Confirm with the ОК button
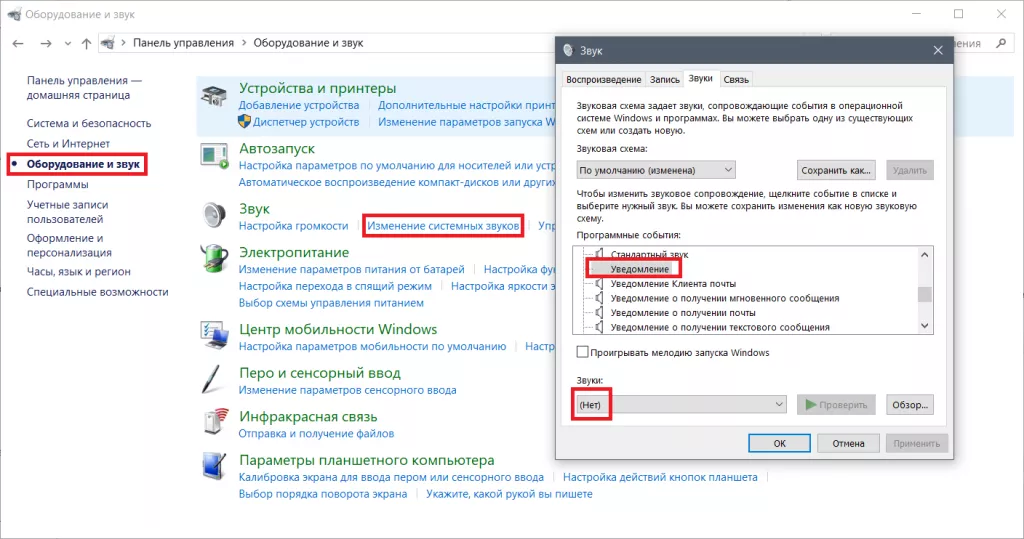This screenshot has width=1024, height=539. pyautogui.click(x=780, y=443)
